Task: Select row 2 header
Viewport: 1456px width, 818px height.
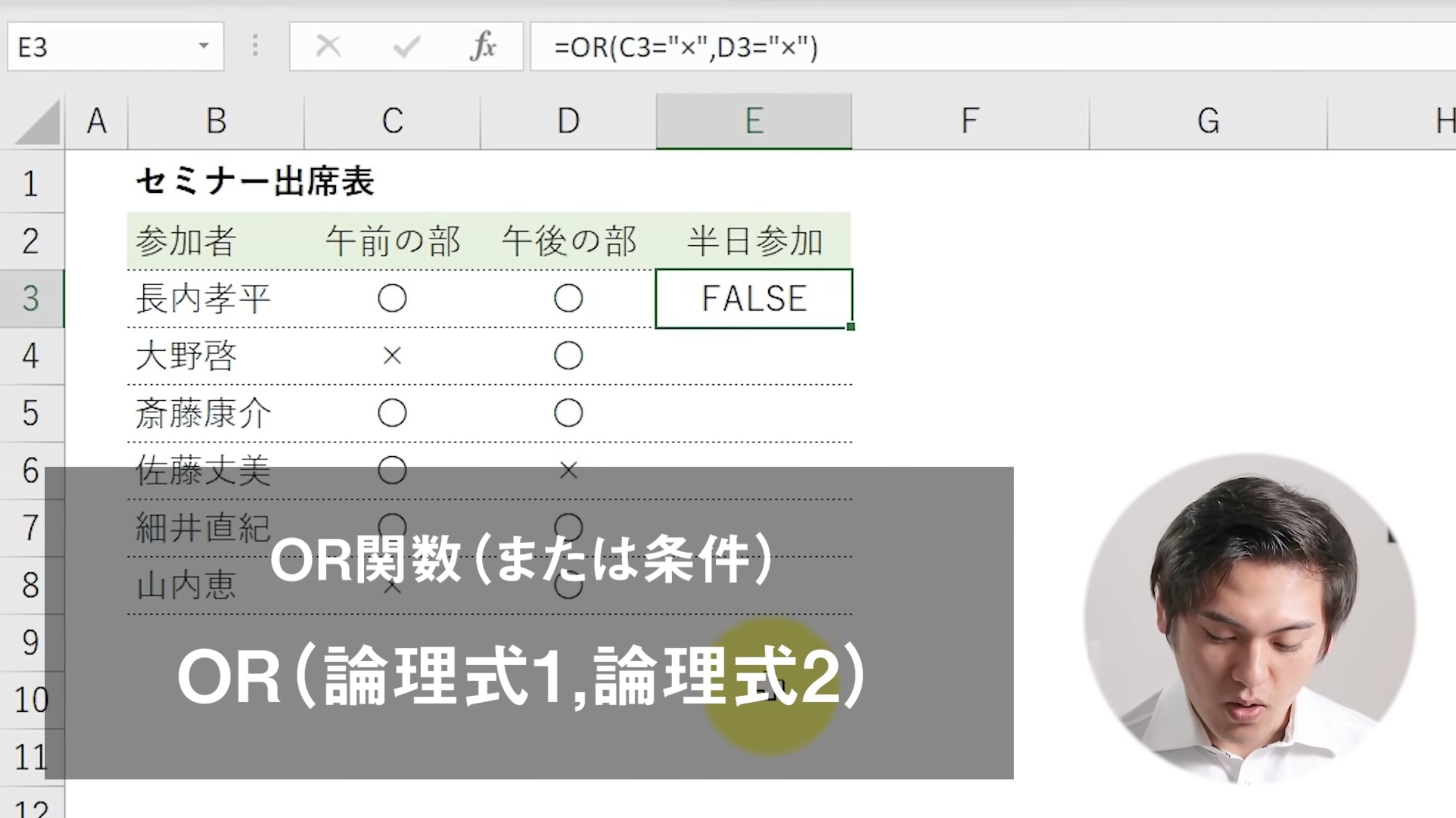Action: coord(32,241)
